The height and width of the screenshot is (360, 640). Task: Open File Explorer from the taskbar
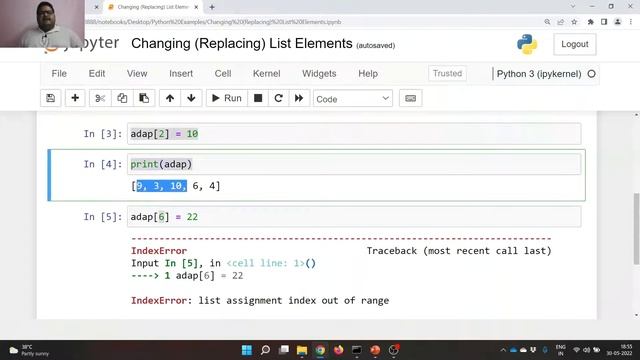(302, 350)
